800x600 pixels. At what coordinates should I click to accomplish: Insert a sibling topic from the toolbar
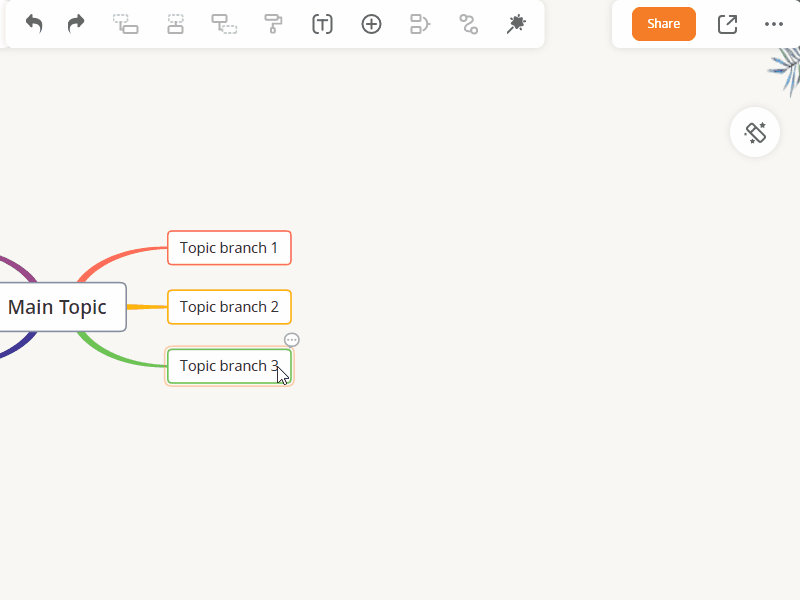175,24
